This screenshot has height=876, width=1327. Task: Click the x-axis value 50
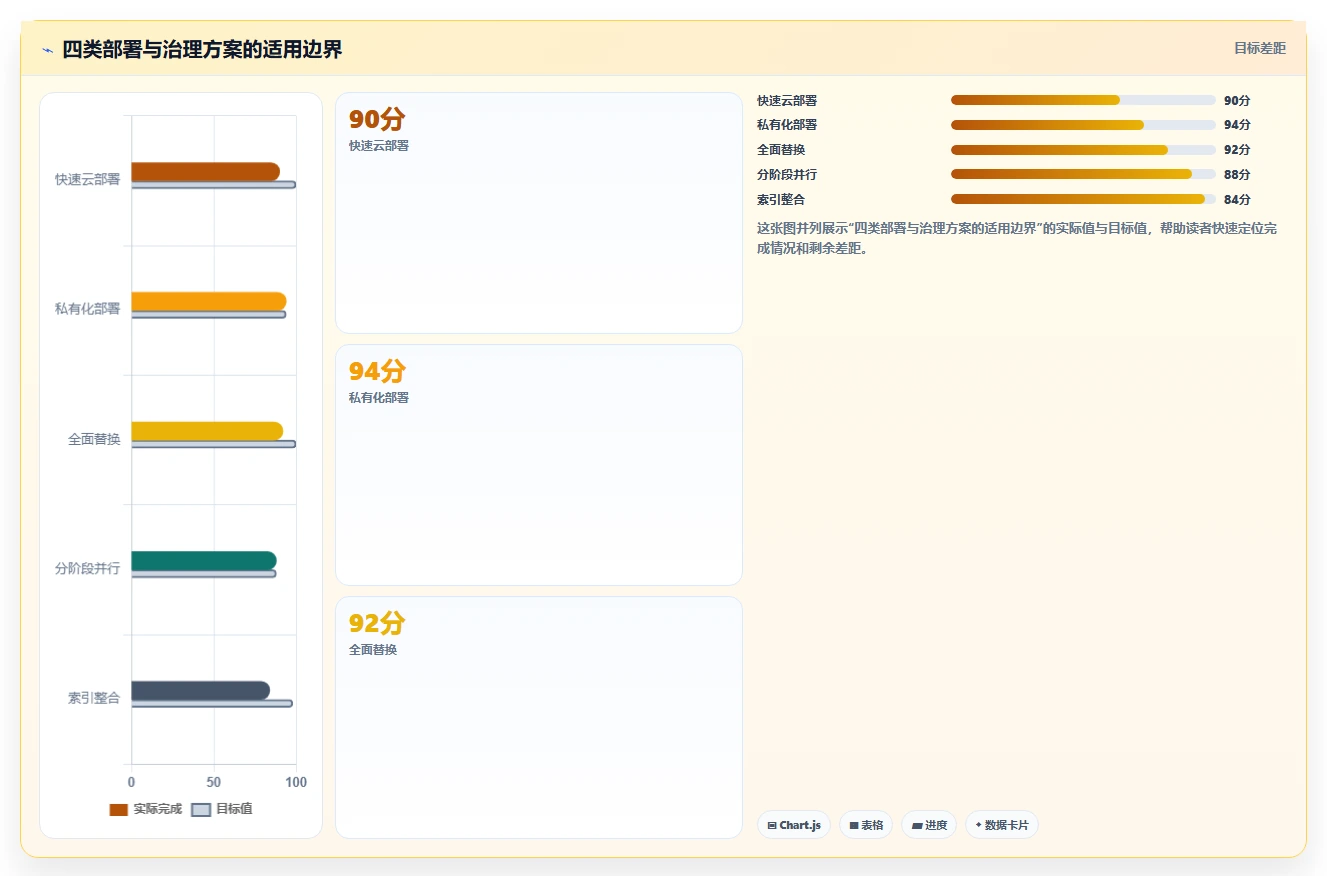tap(214, 782)
